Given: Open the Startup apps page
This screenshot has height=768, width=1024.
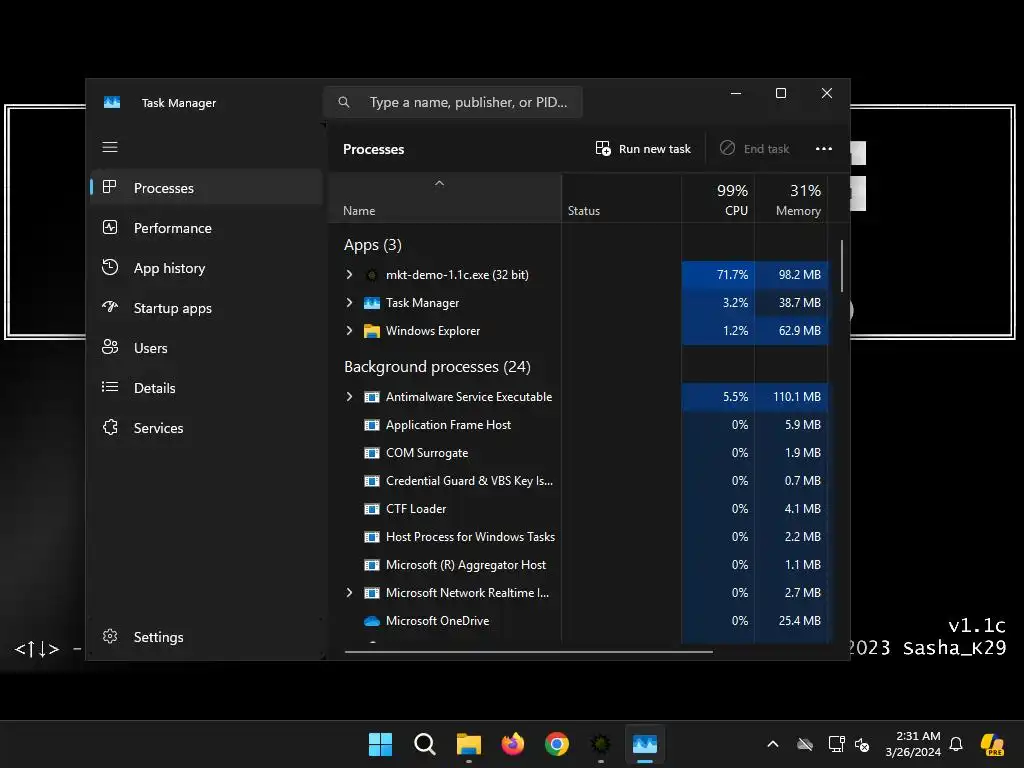Looking at the screenshot, I should coord(206,308).
